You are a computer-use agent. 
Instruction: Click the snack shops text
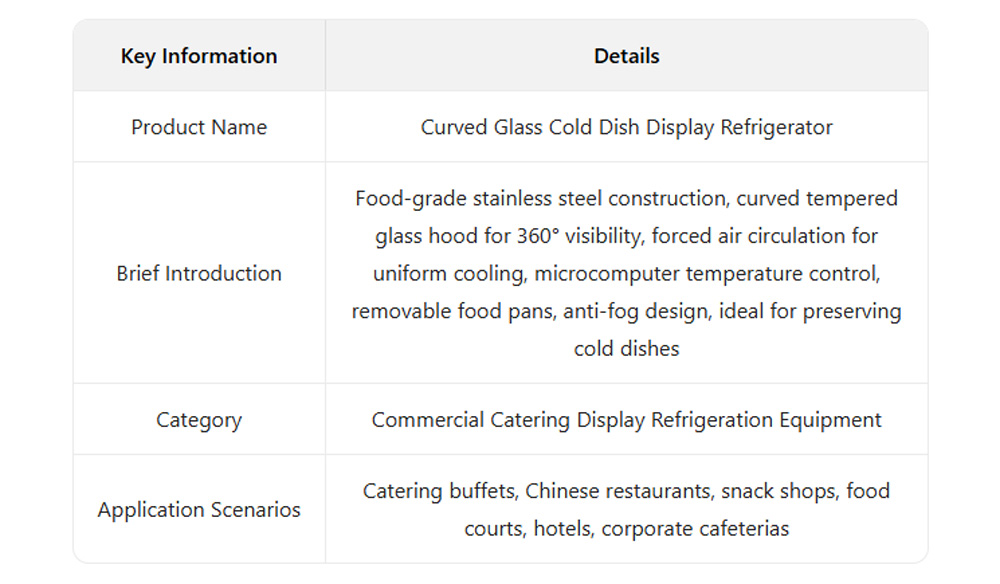coord(779,491)
